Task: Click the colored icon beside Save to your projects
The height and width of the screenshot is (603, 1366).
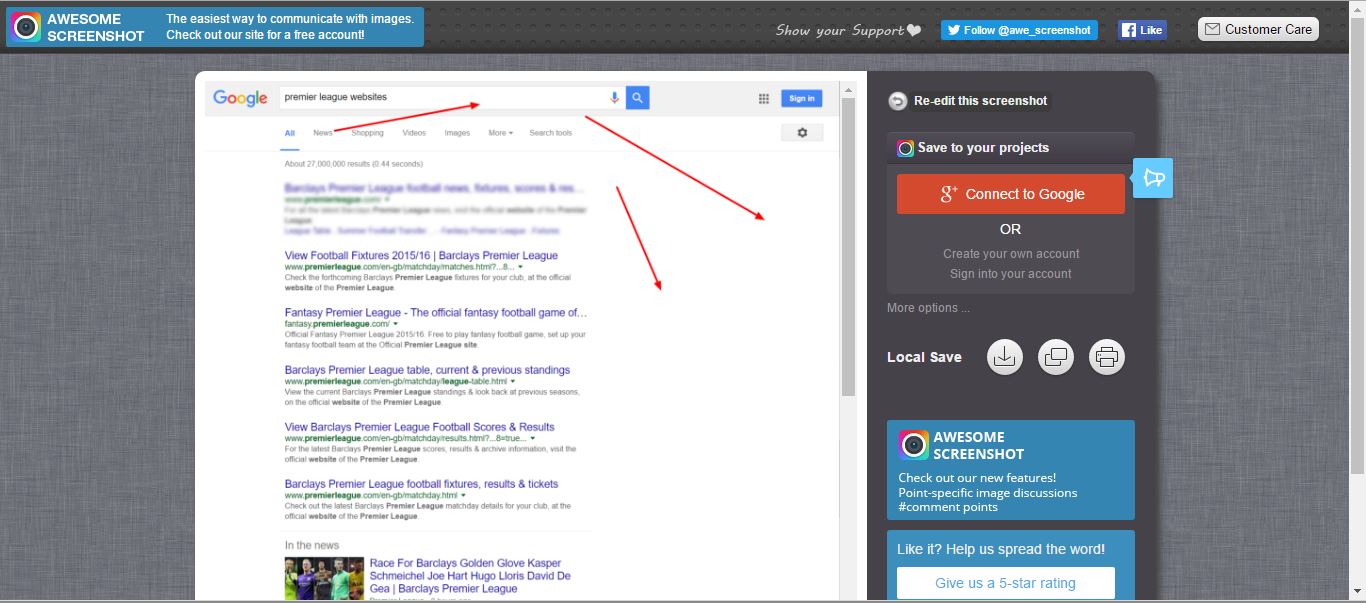Action: click(x=905, y=148)
